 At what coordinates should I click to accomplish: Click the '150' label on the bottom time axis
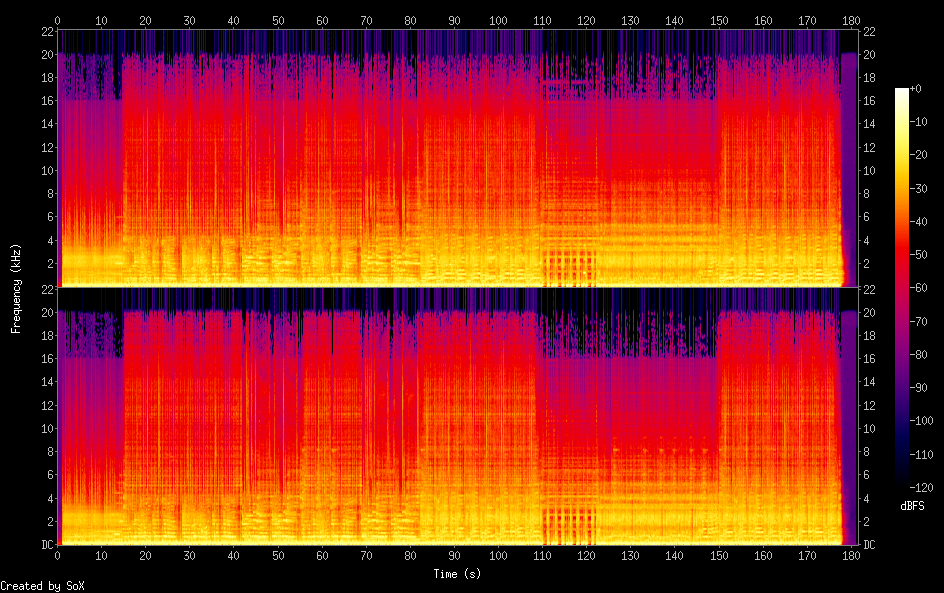(x=719, y=556)
